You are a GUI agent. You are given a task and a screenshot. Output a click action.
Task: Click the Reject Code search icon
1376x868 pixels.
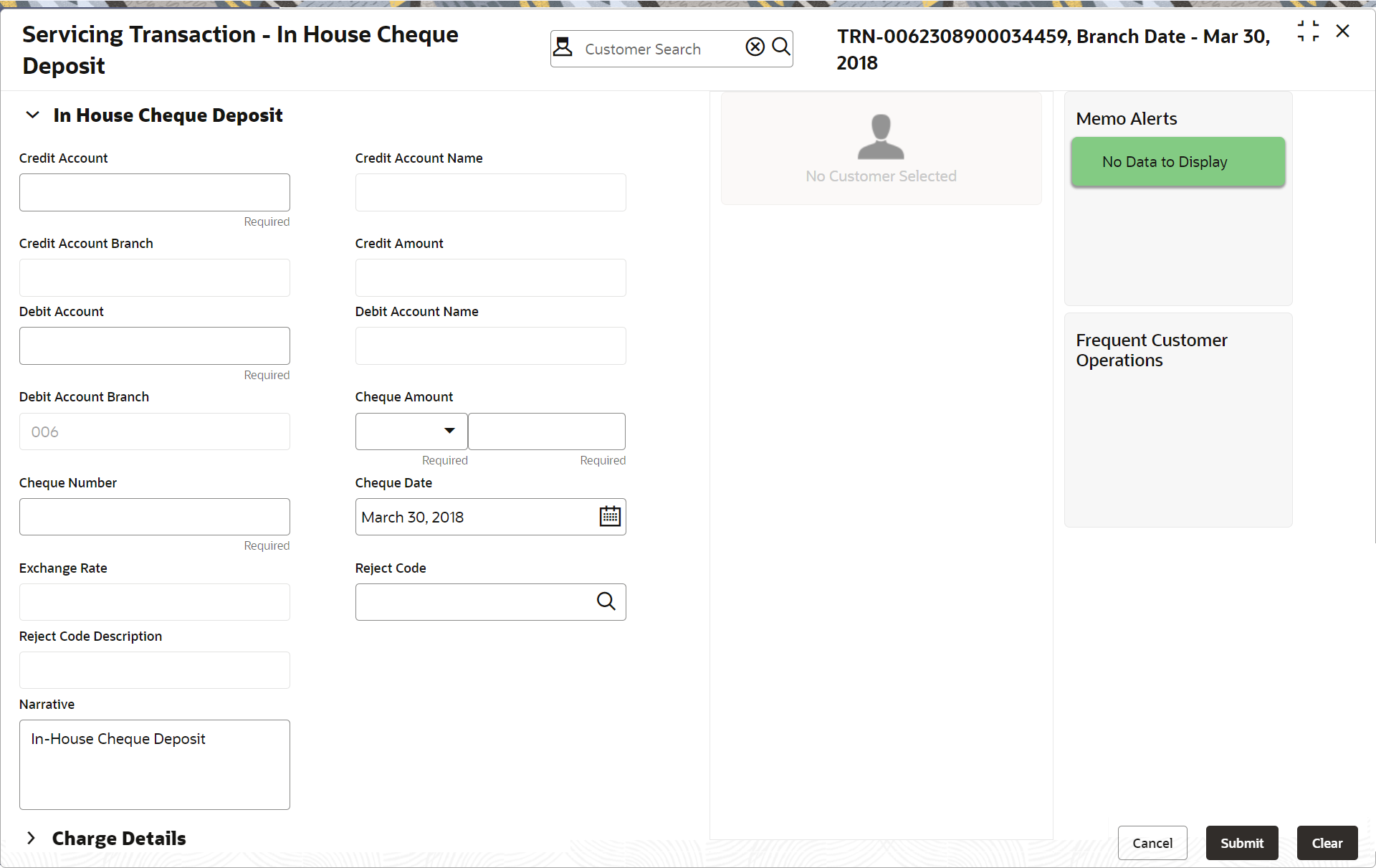coord(606,601)
